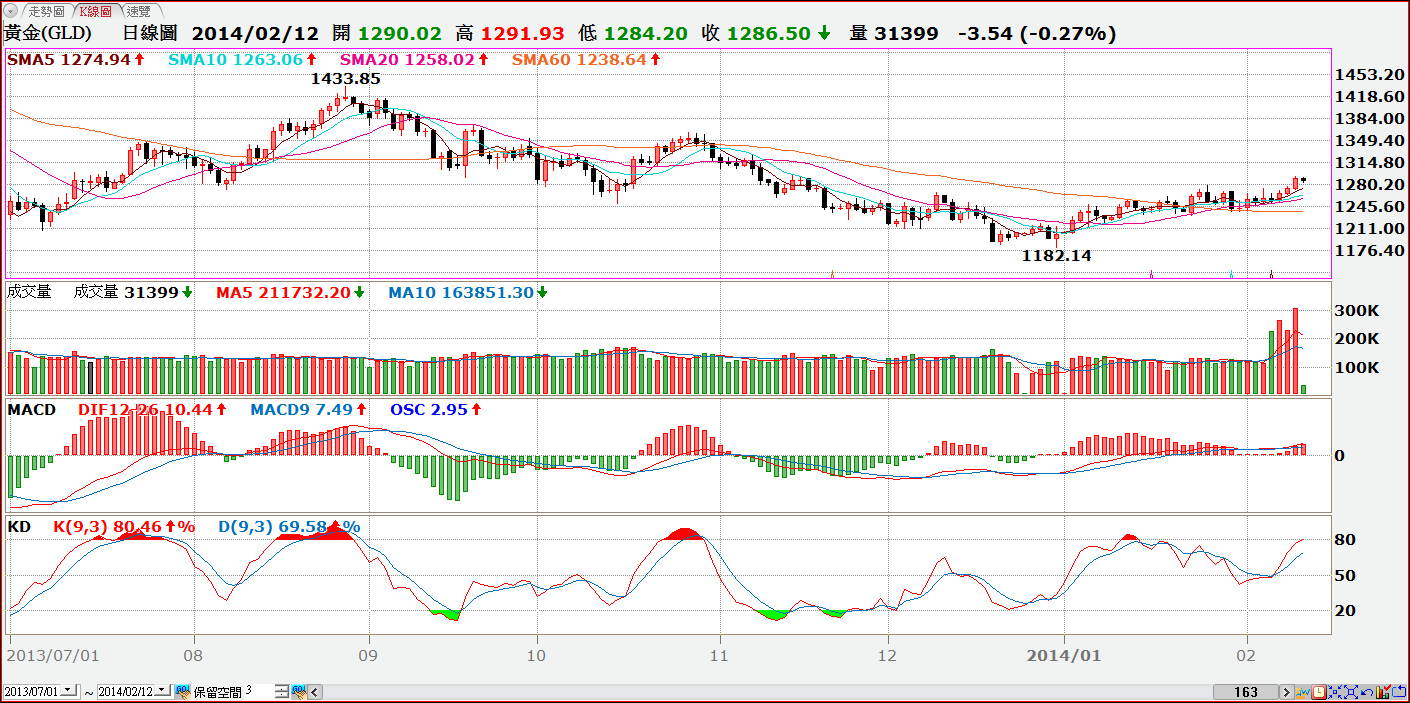
Task: Adjust the 保留空間 stepper arrows
Action: pos(282,692)
